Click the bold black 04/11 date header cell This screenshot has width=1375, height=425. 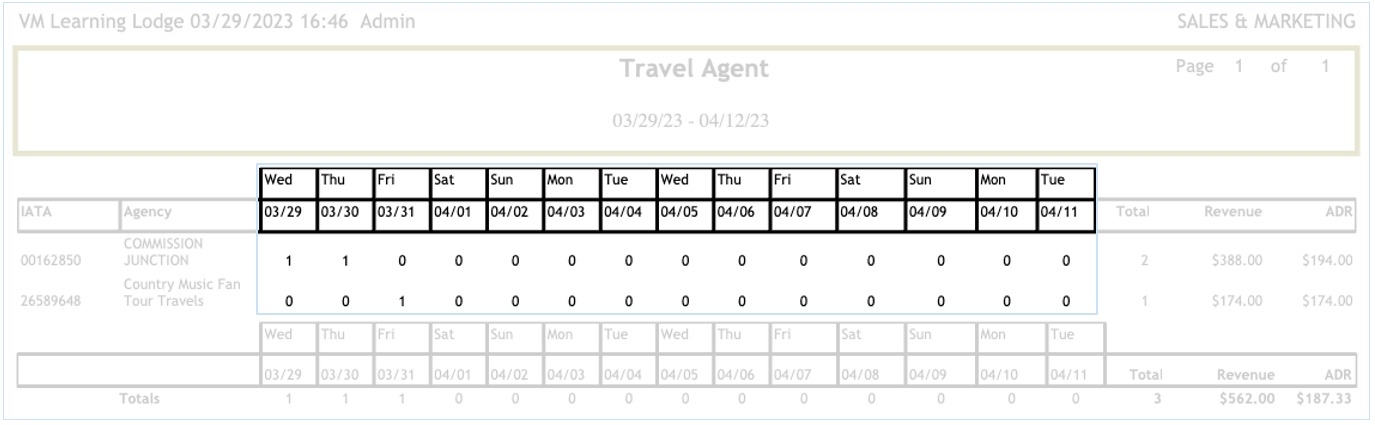(x=1064, y=213)
